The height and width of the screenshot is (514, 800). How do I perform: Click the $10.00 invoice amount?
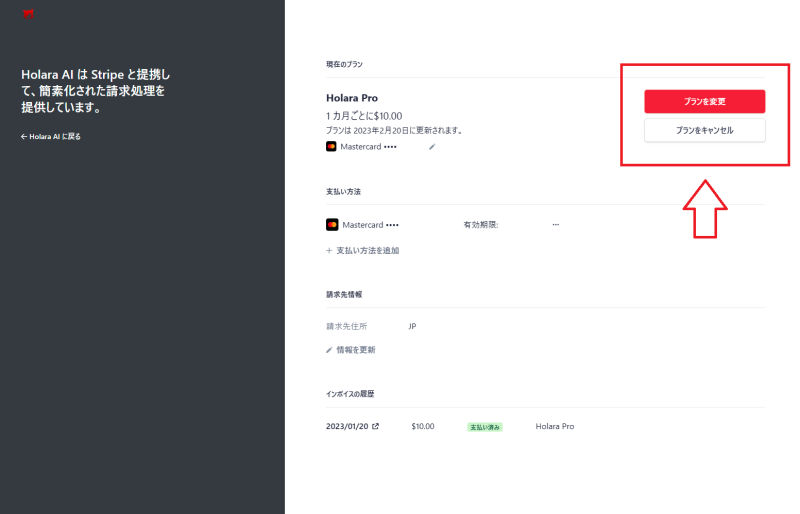point(423,426)
